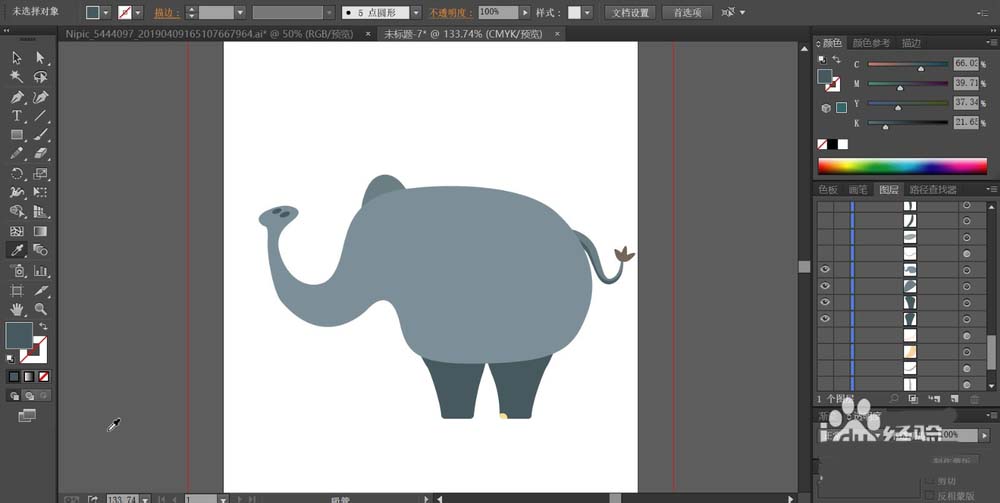This screenshot has width=1000, height=503.
Task: Switch to the 路径查找器 tab
Action: [932, 189]
